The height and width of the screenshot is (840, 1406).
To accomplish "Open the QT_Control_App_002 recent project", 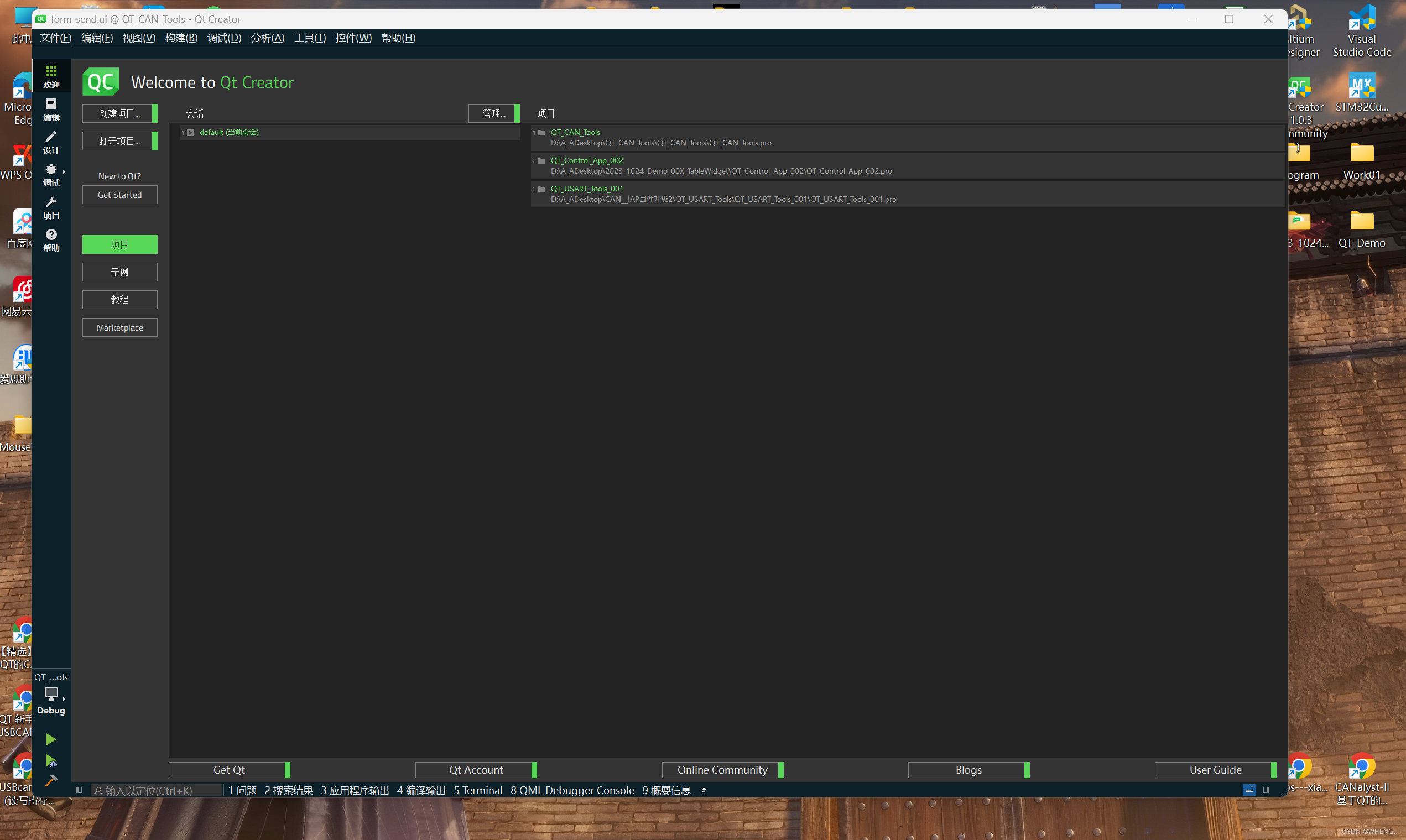I will click(586, 160).
